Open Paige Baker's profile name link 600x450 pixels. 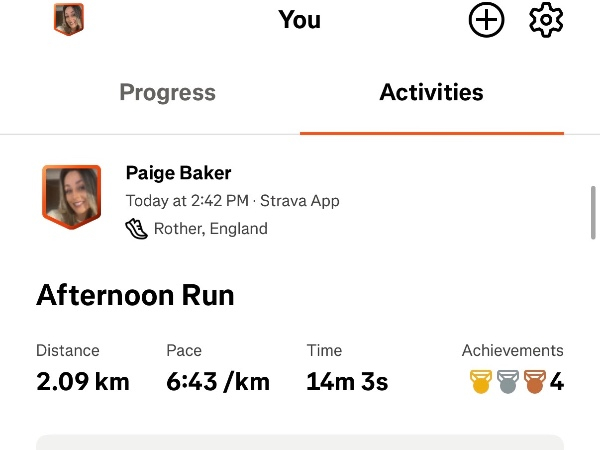179,173
